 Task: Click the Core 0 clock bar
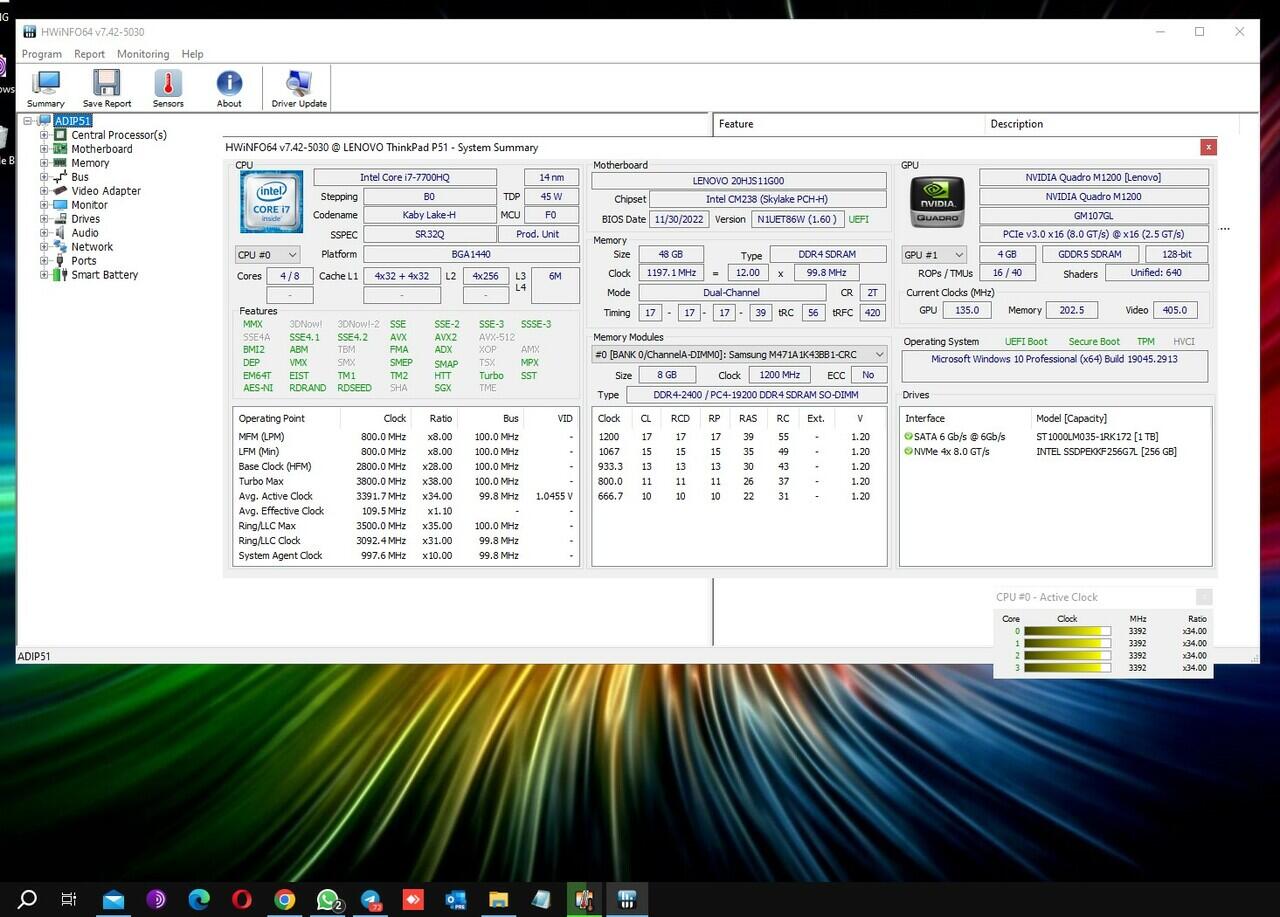[x=1067, y=631]
